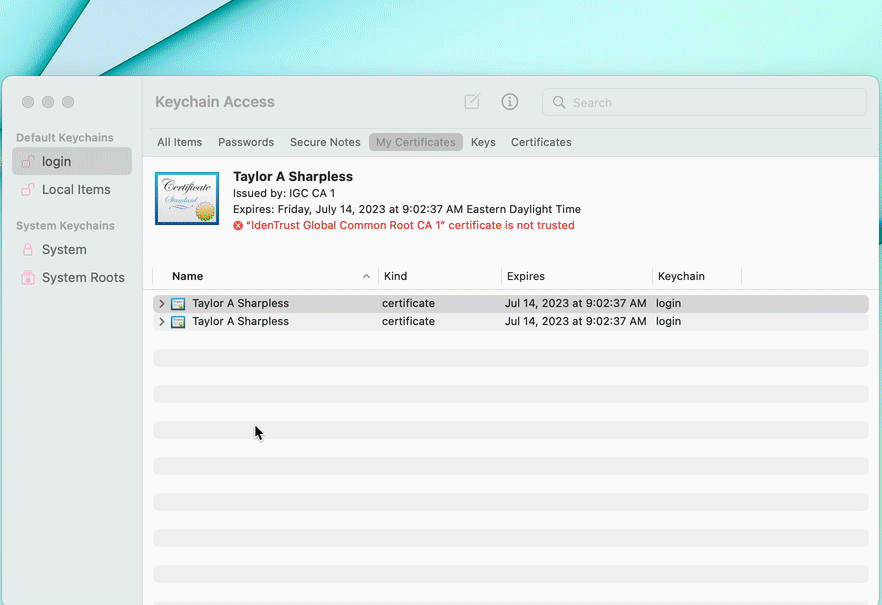This screenshot has width=882, height=605.
Task: Click the System keychain lock icon
Action: (x=30, y=249)
